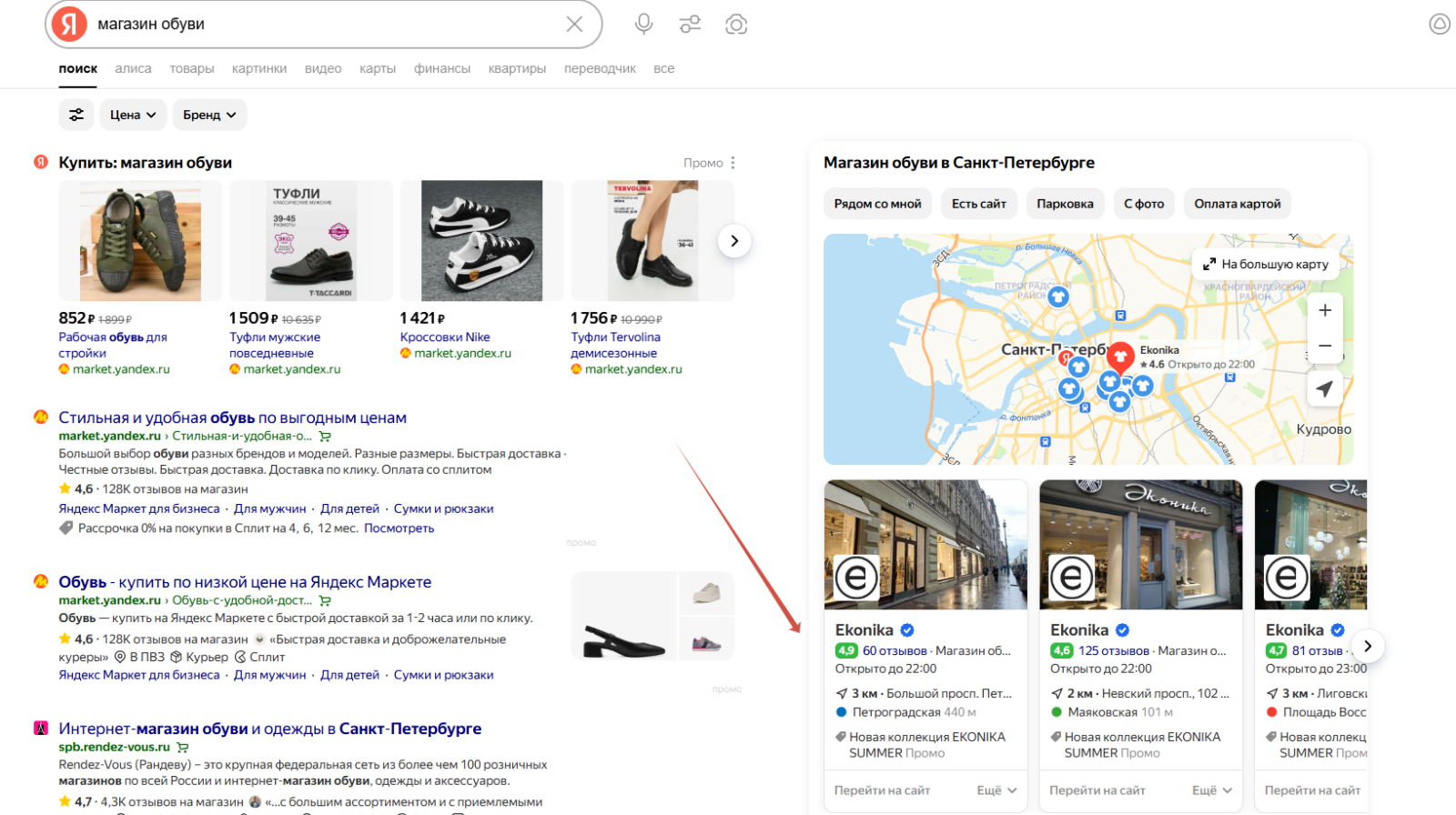Open Интернет-магазин обуви и одежды result
This screenshot has height=815, width=1456.
point(270,729)
